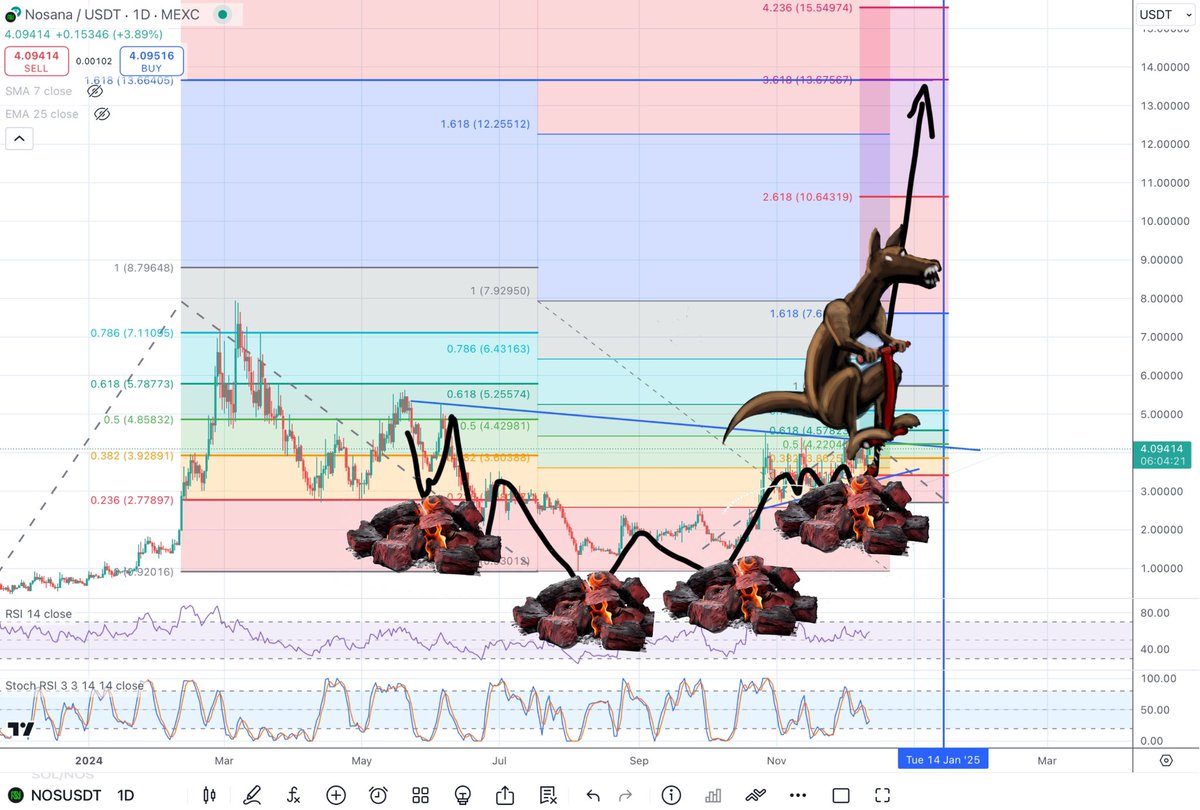Tap the 2024 year label on the time axis
1200x810 pixels.
90,760
